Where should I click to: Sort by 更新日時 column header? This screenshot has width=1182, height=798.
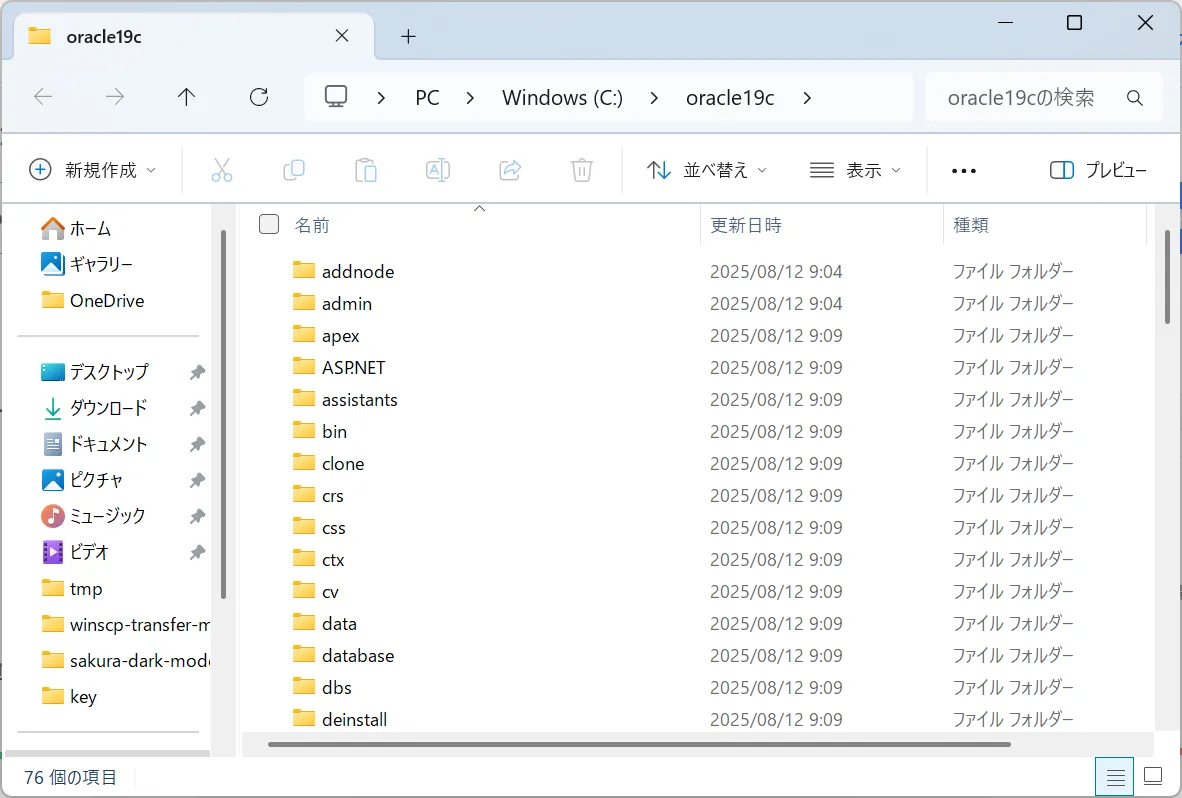(x=746, y=225)
